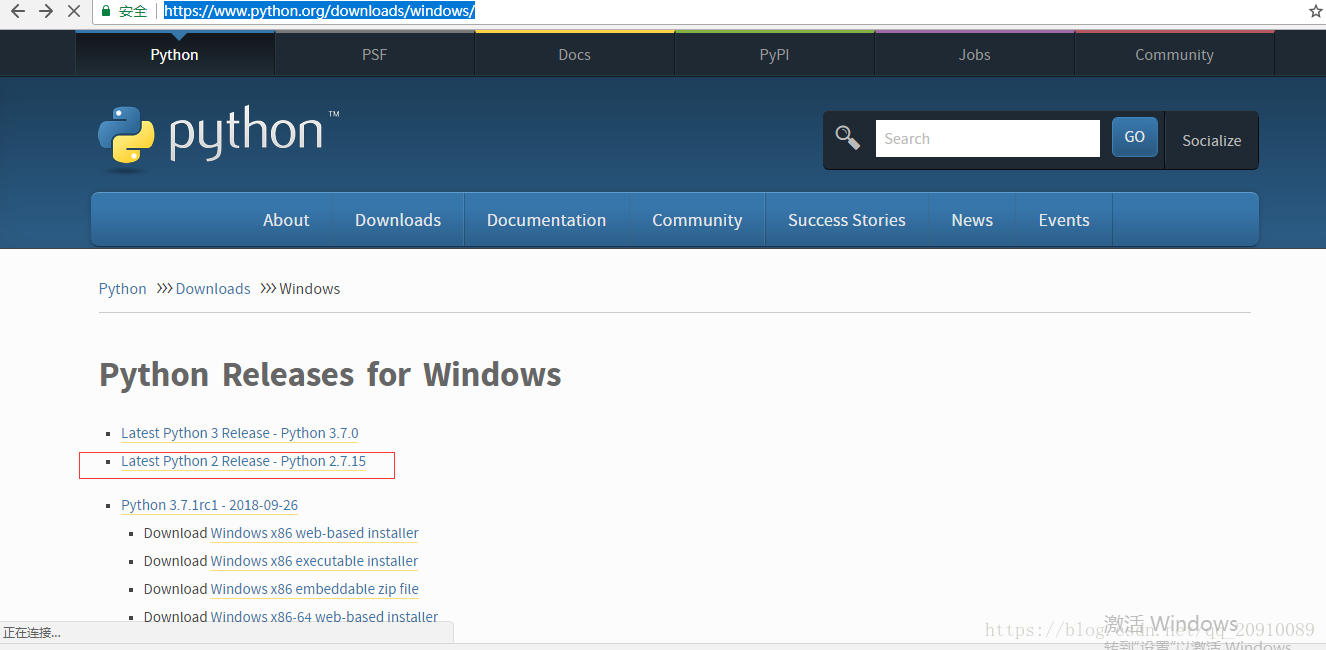Open the Downloads navigation menu
The width and height of the screenshot is (1326, 650).
coord(398,220)
